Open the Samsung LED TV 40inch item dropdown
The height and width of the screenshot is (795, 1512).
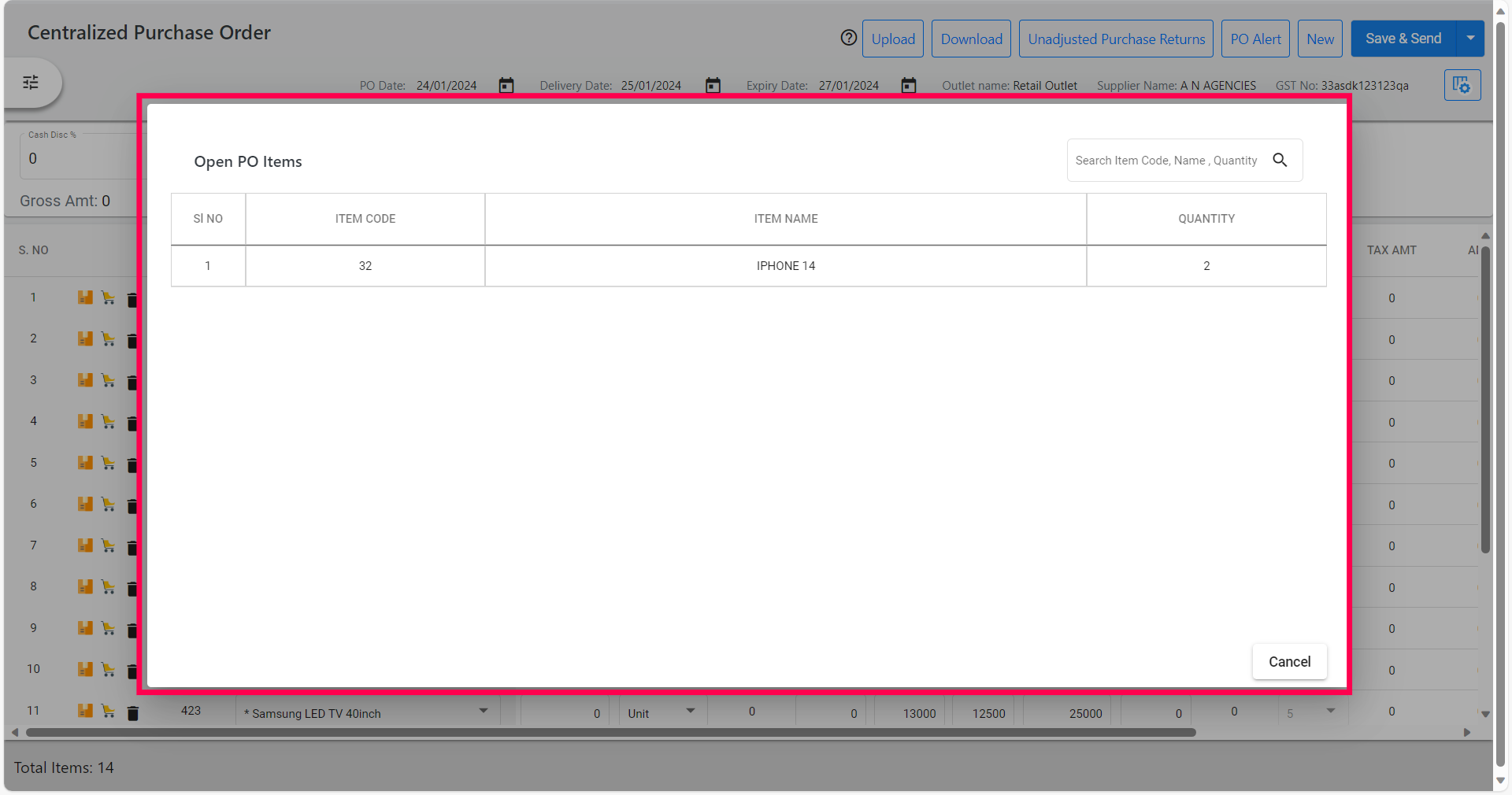pos(484,711)
